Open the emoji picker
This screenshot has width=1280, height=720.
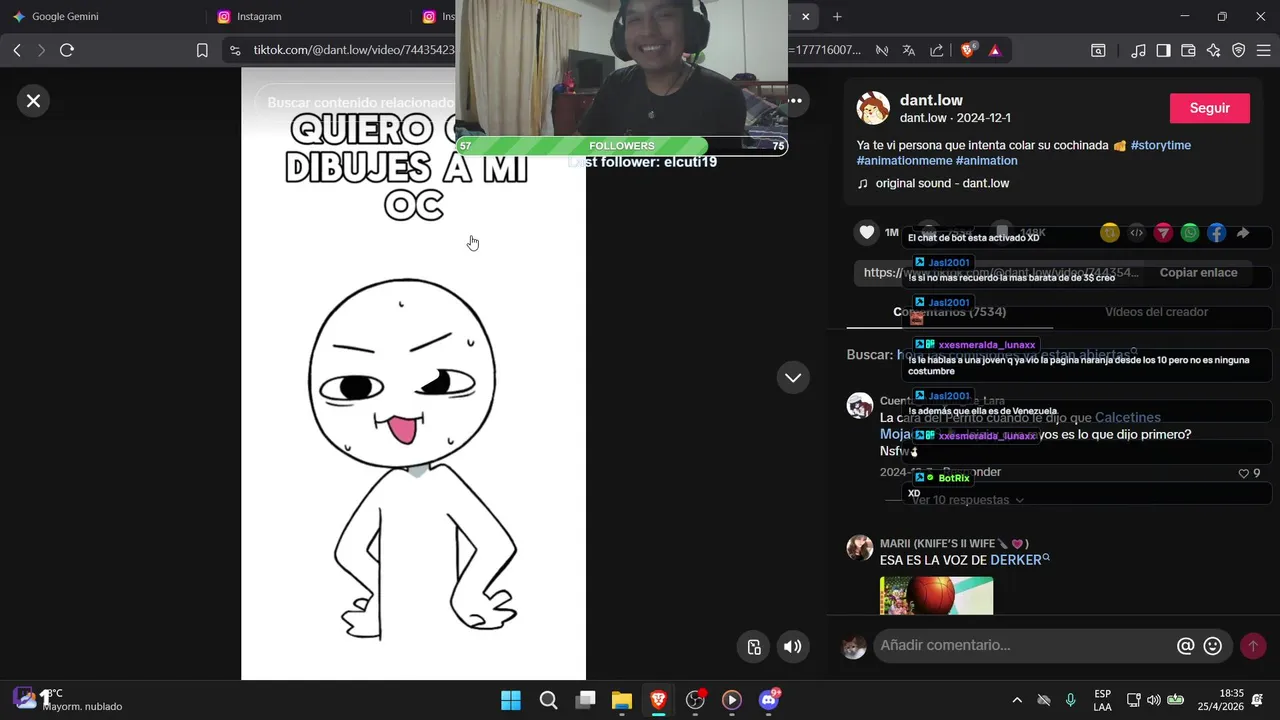tap(1213, 646)
